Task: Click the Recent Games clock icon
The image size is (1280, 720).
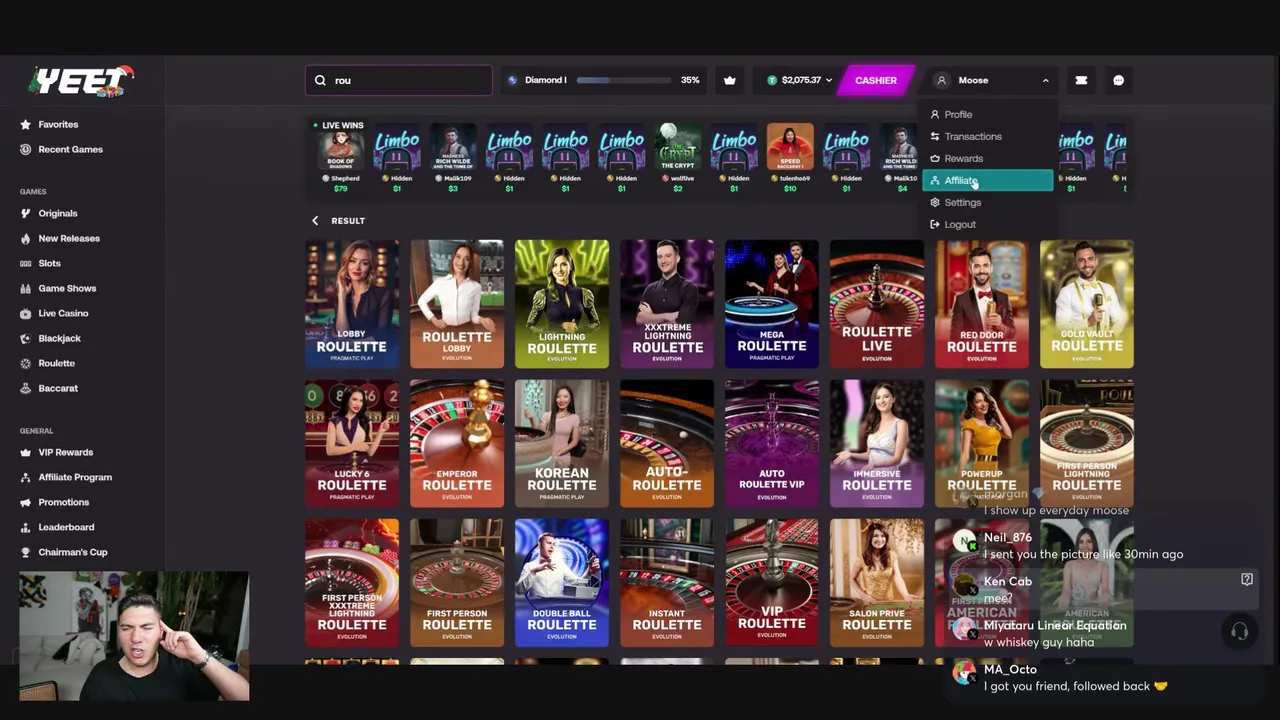Action: (26, 149)
